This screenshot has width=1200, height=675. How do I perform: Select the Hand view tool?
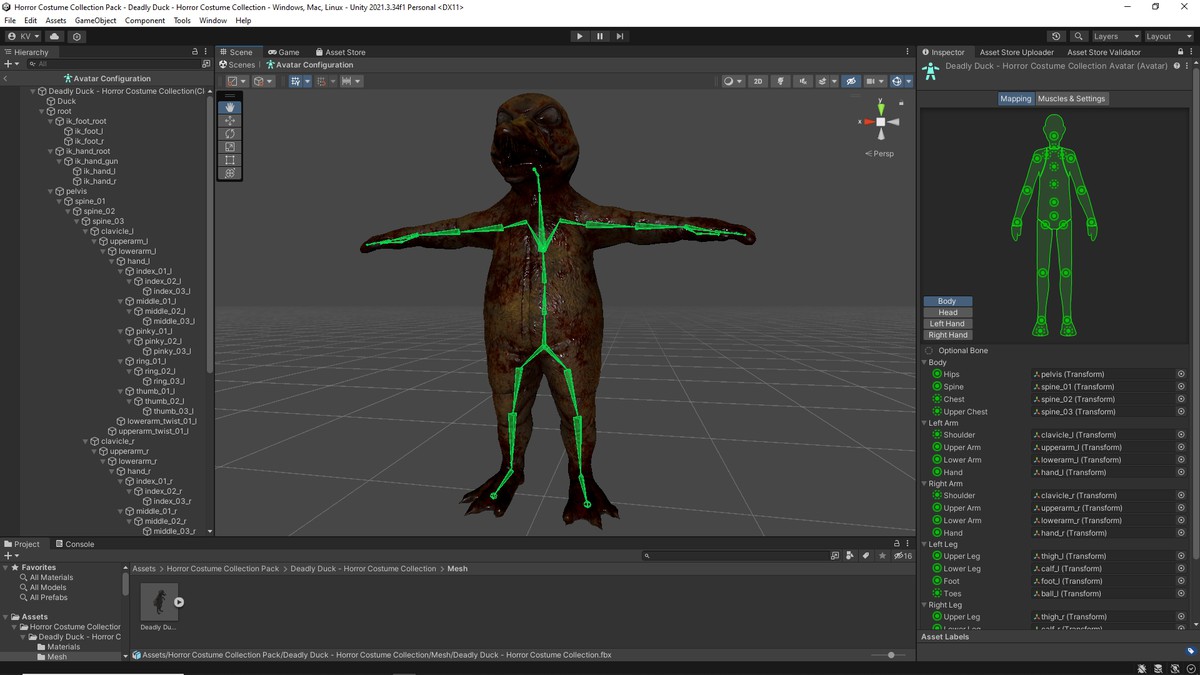click(230, 107)
